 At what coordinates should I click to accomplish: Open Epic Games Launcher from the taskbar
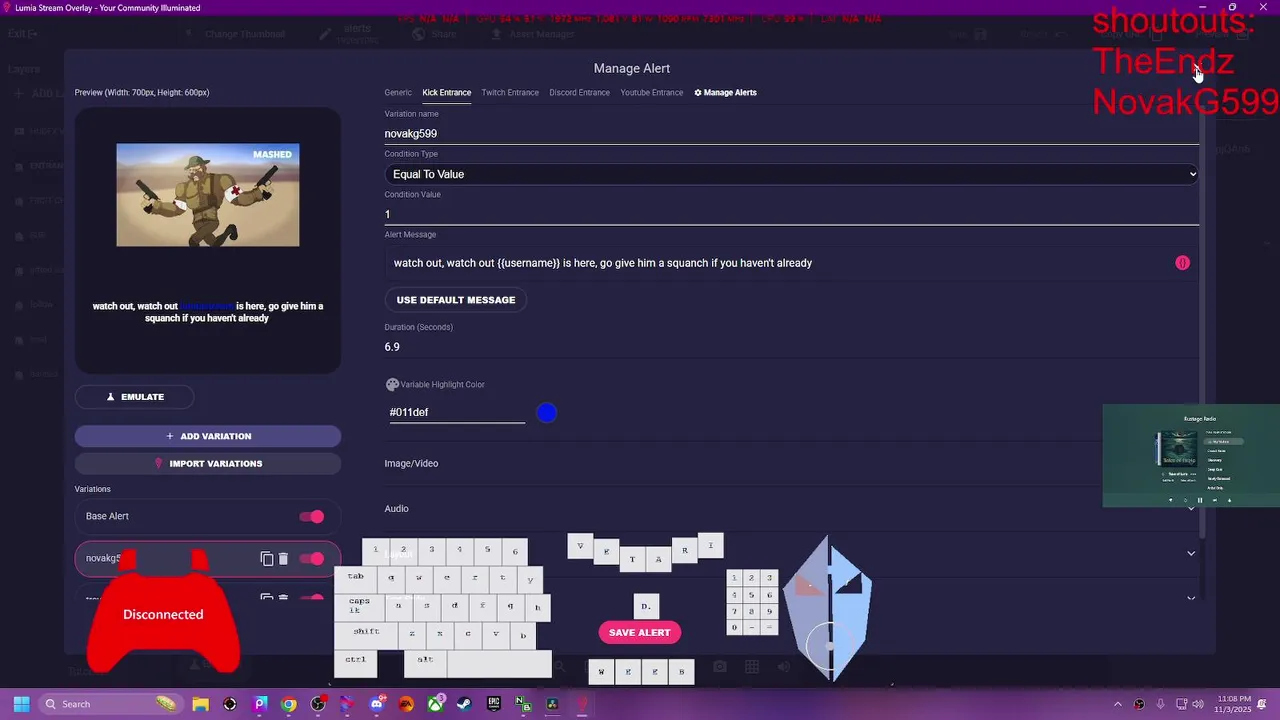[493, 704]
